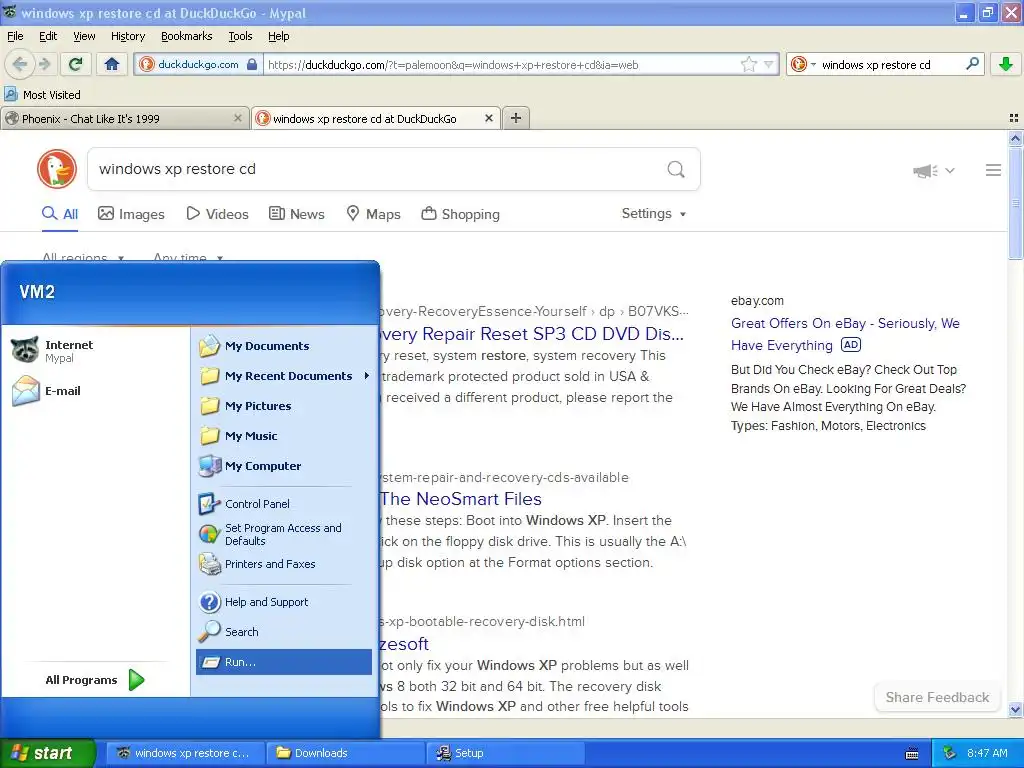Bookmark this page with the star icon
This screenshot has height=768, width=1024.
(748, 64)
